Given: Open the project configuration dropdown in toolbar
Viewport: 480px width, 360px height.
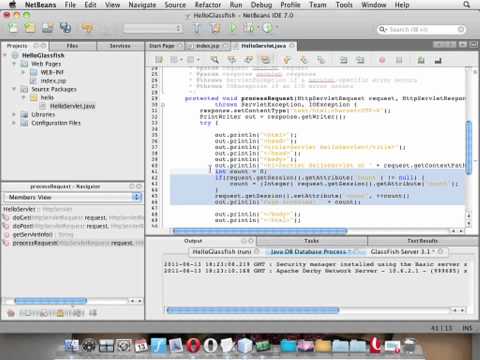Looking at the screenshot, I should click(x=153, y=28).
